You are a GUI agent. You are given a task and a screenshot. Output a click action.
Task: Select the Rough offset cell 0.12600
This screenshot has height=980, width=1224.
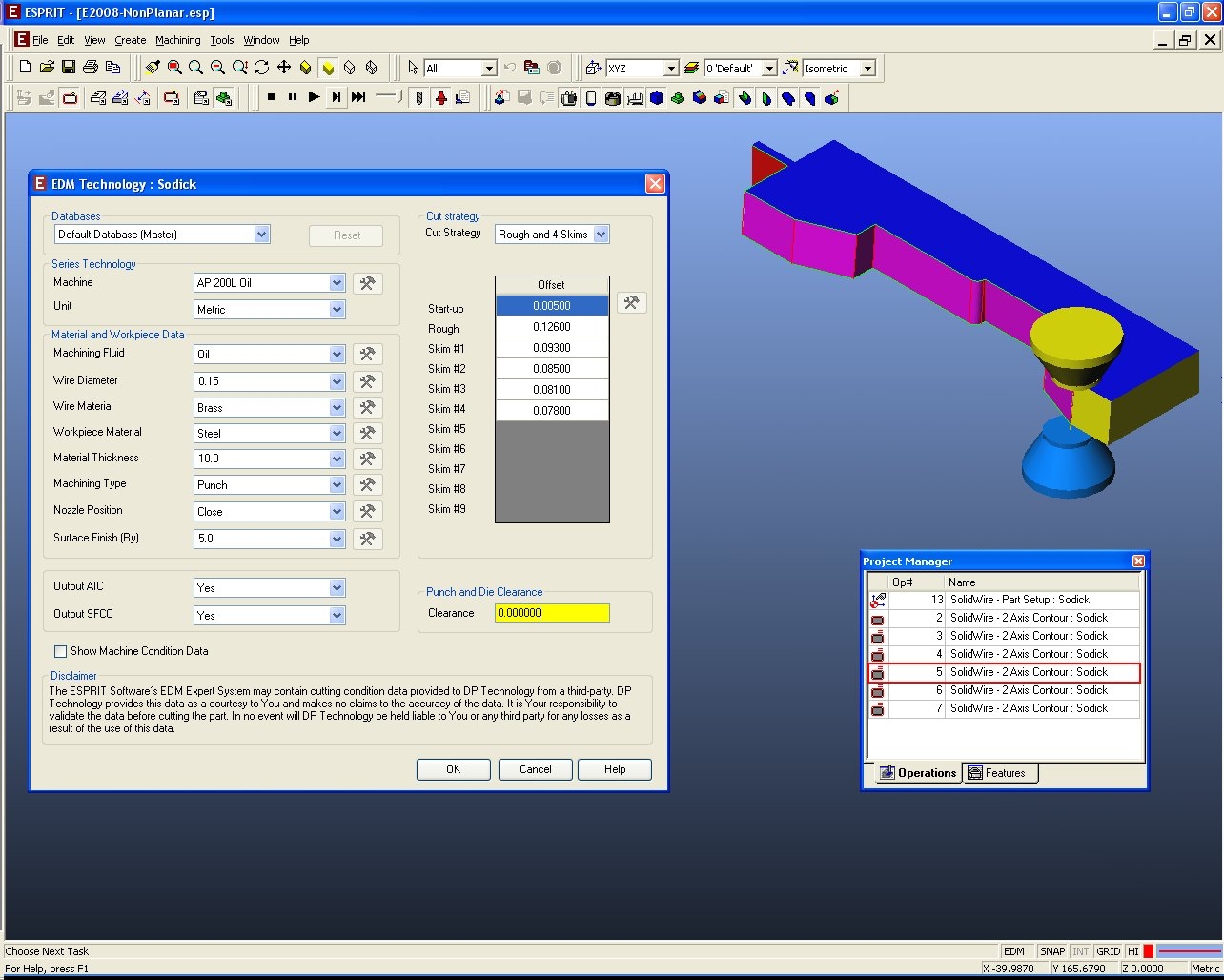(x=552, y=327)
